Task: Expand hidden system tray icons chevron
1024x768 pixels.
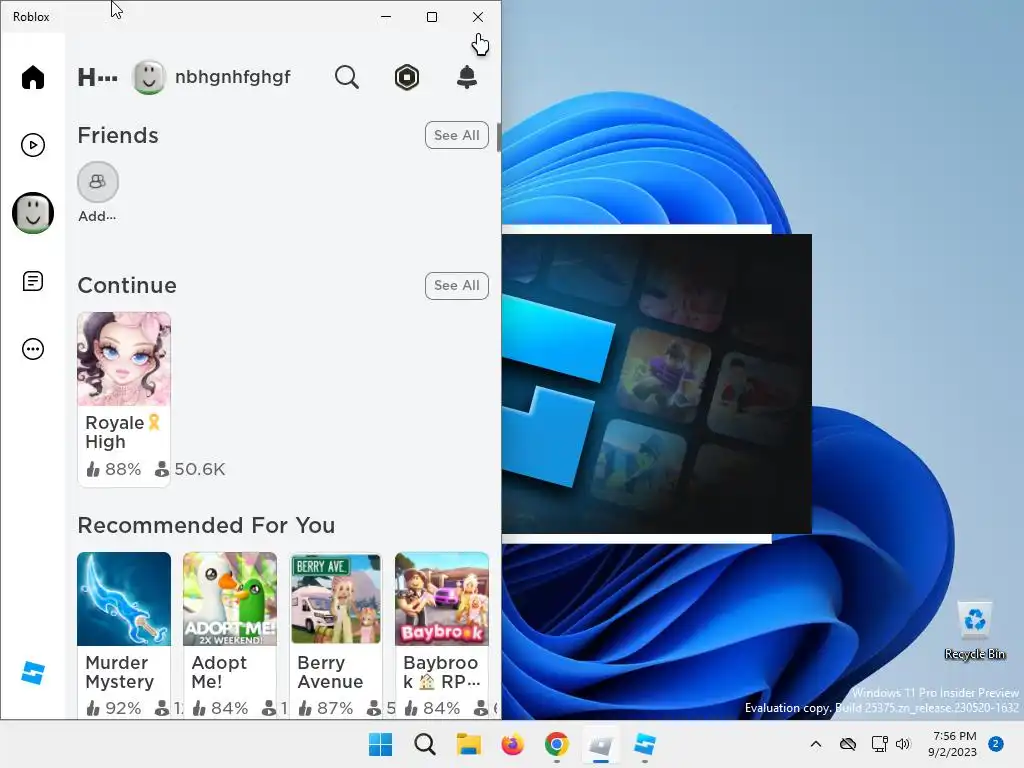Action: 816,744
